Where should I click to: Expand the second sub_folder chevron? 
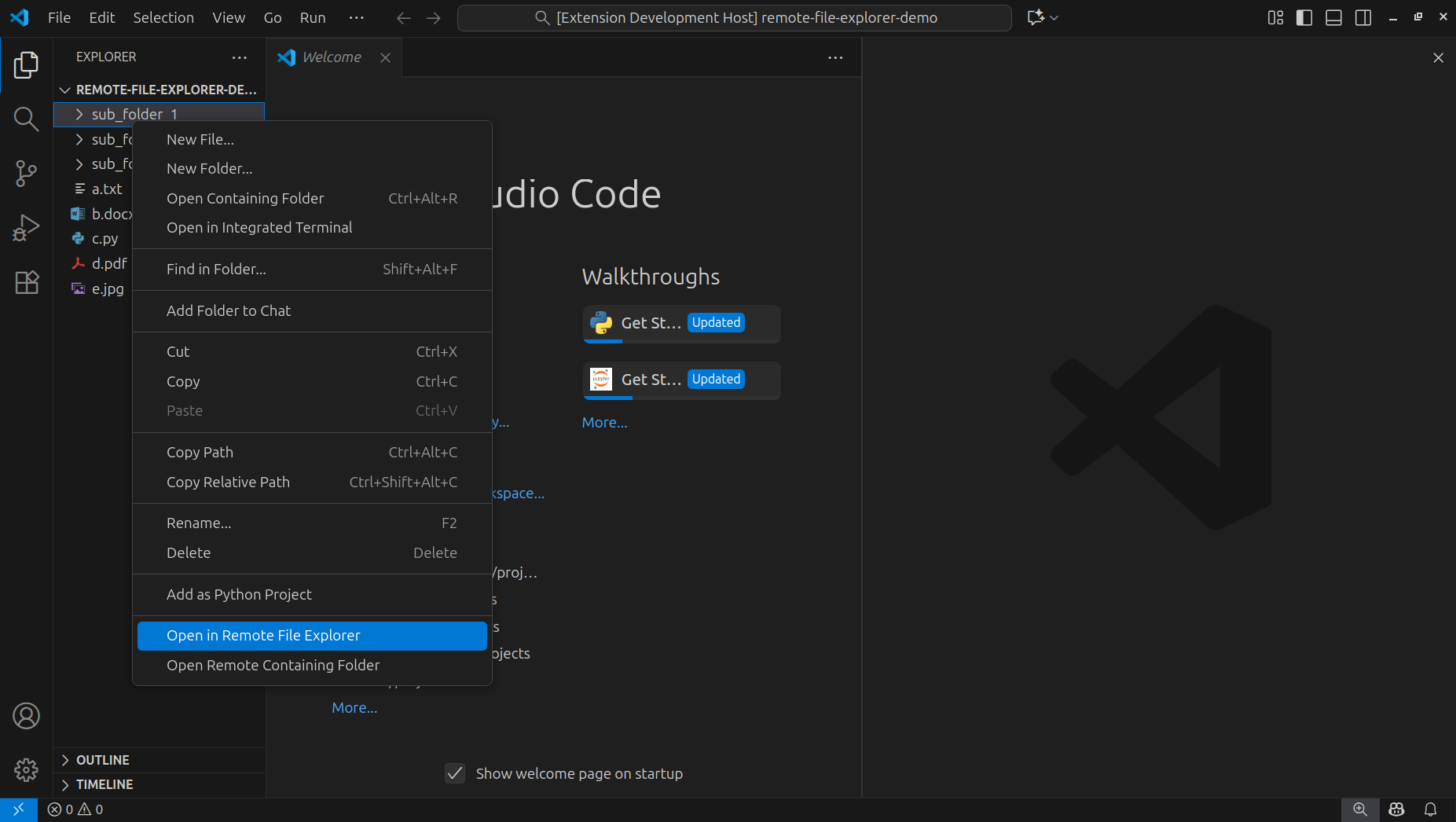(79, 139)
